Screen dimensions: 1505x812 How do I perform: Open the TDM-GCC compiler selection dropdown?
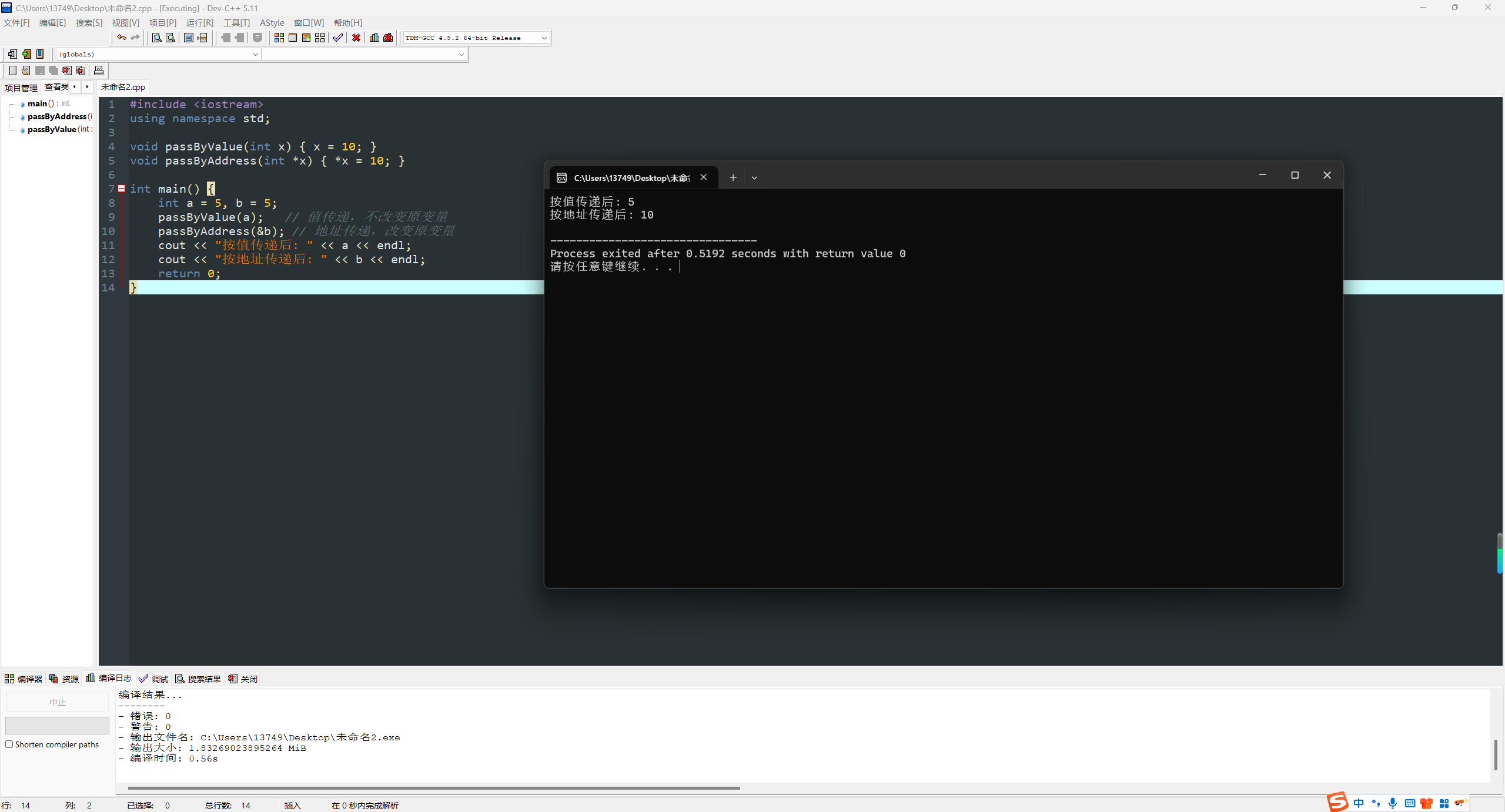click(544, 38)
